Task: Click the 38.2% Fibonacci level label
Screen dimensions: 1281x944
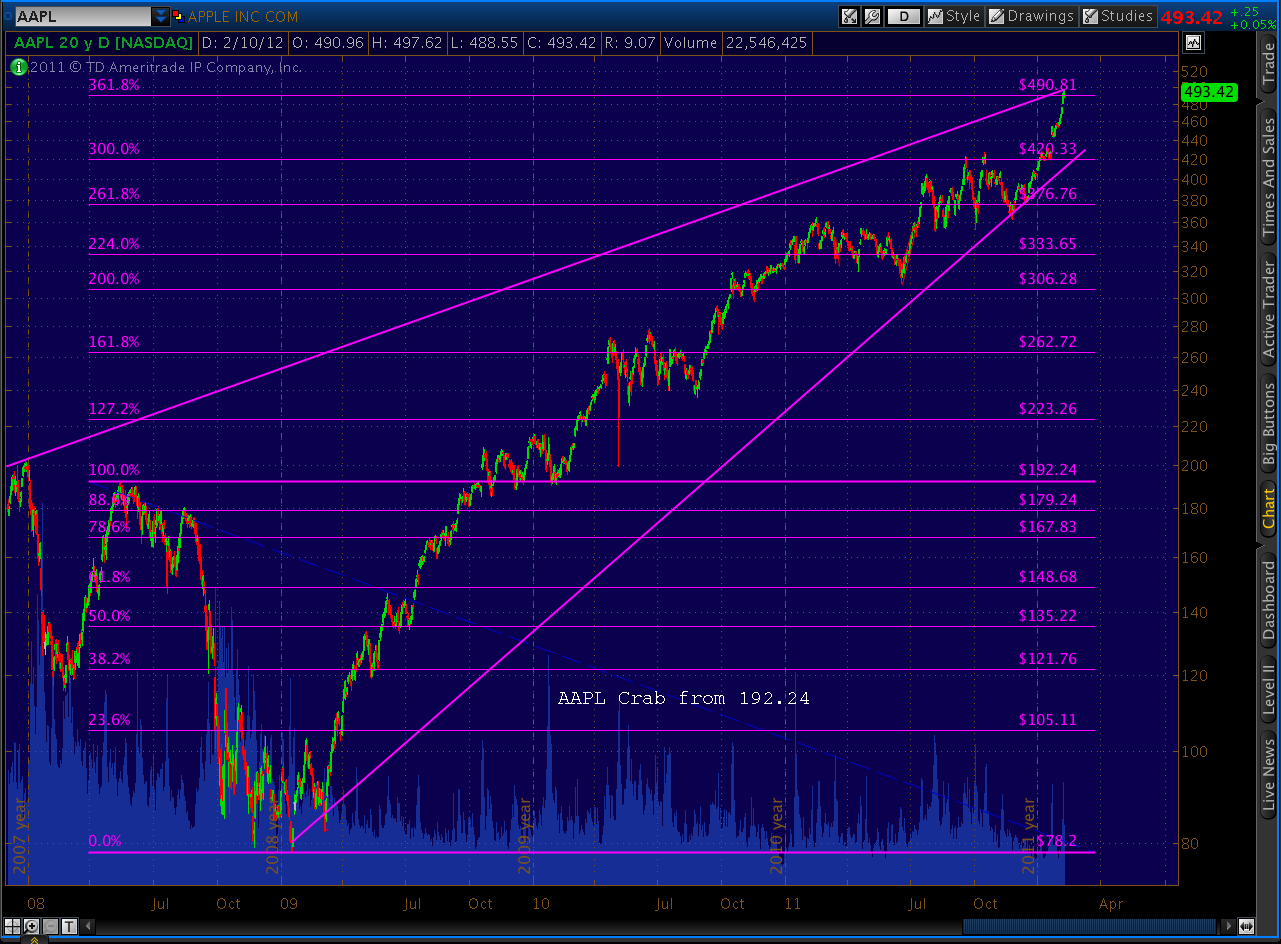Action: click(x=110, y=659)
